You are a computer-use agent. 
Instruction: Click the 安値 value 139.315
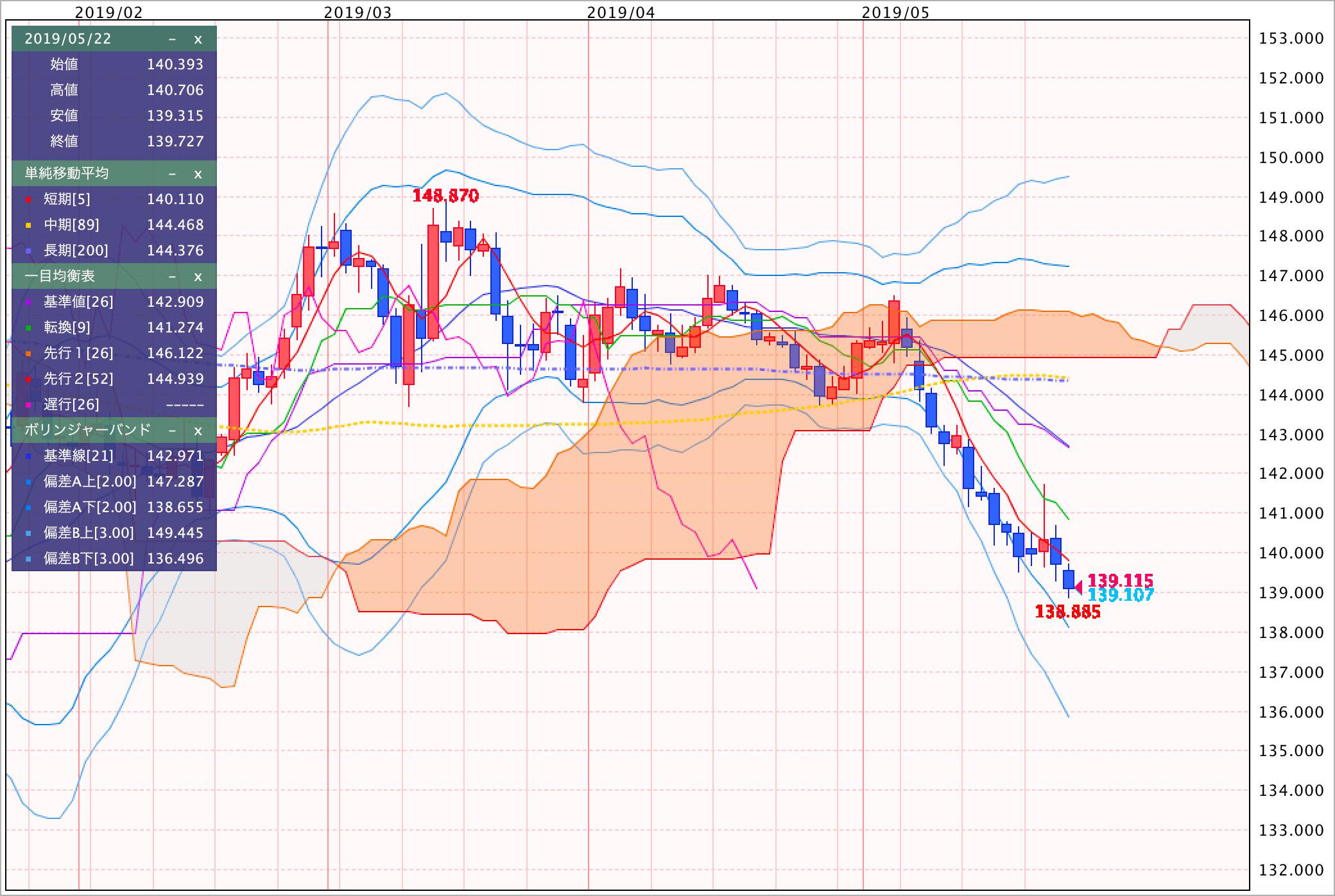point(175,116)
